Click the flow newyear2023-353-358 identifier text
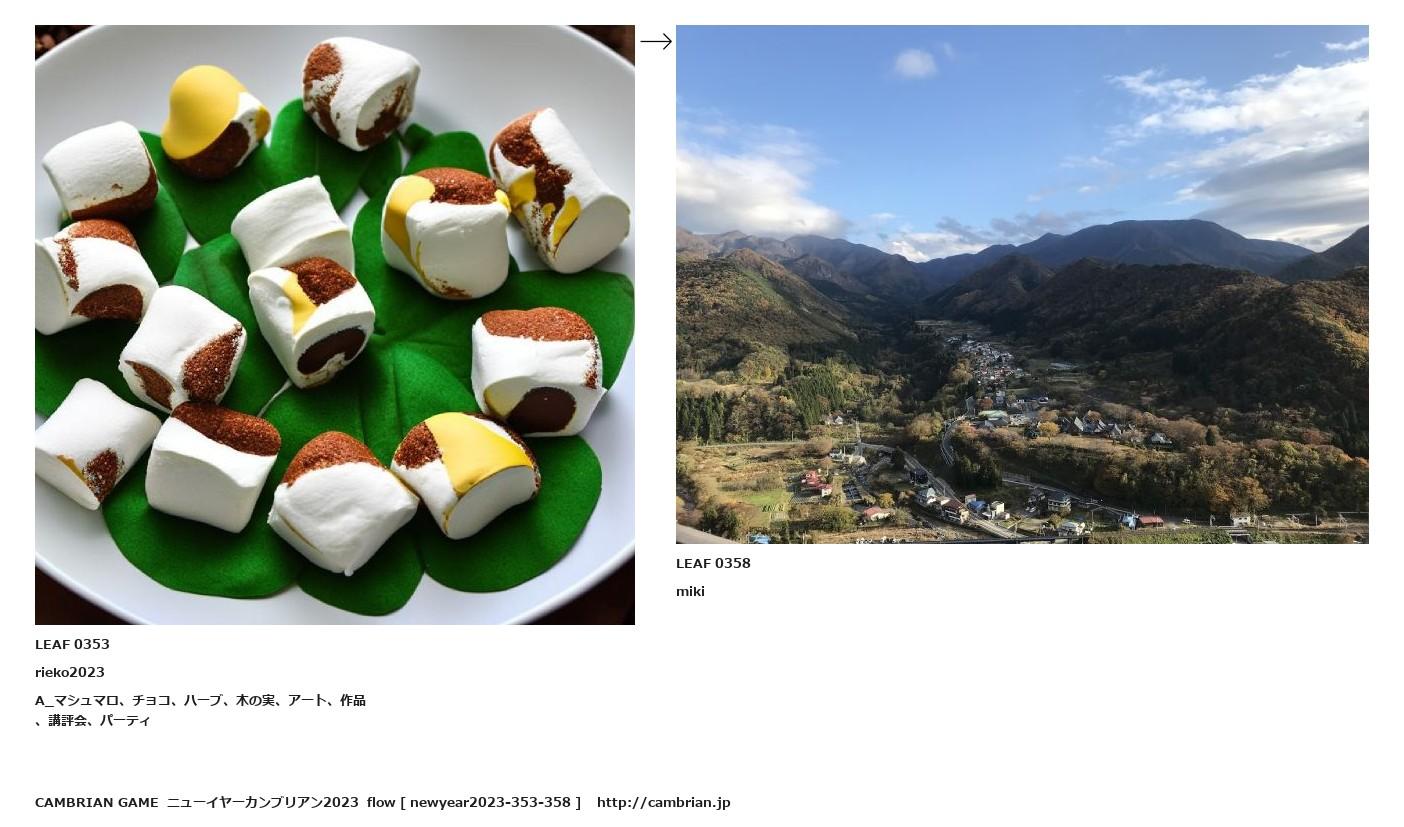The height and width of the screenshot is (827, 1404). point(473,802)
